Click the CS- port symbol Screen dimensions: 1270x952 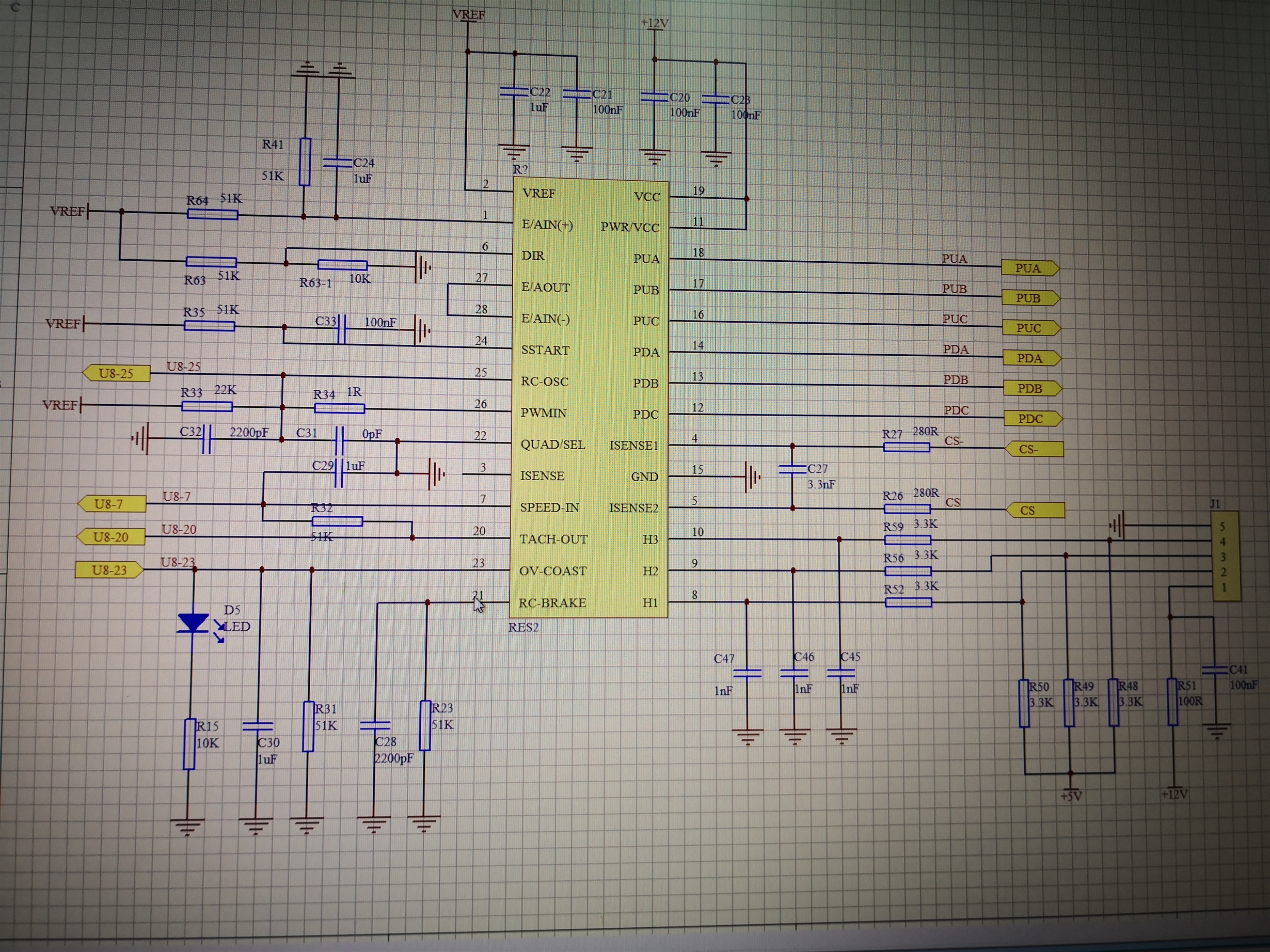pyautogui.click(x=1034, y=449)
